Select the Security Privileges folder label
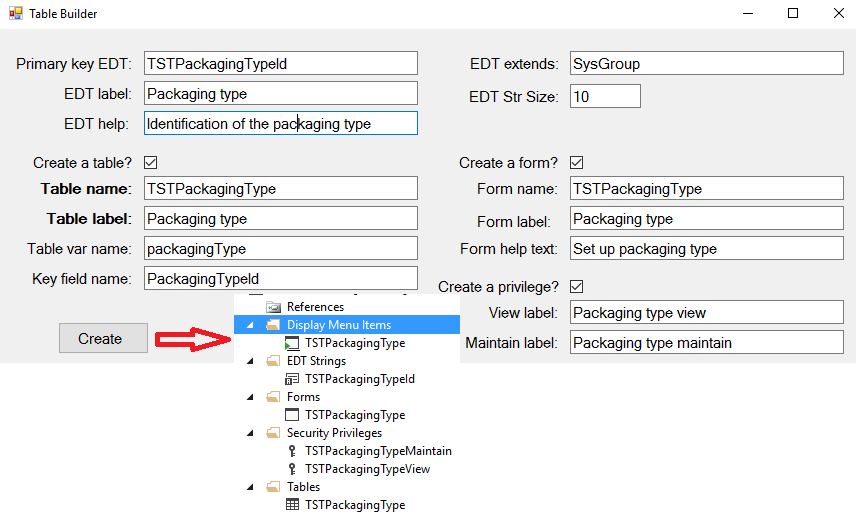856x522 pixels. [x=334, y=433]
